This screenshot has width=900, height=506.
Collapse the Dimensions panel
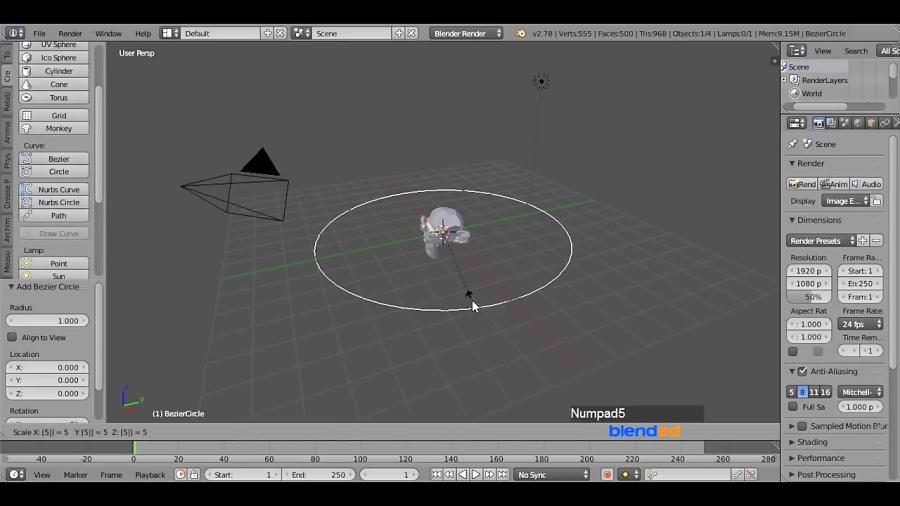pyautogui.click(x=792, y=220)
